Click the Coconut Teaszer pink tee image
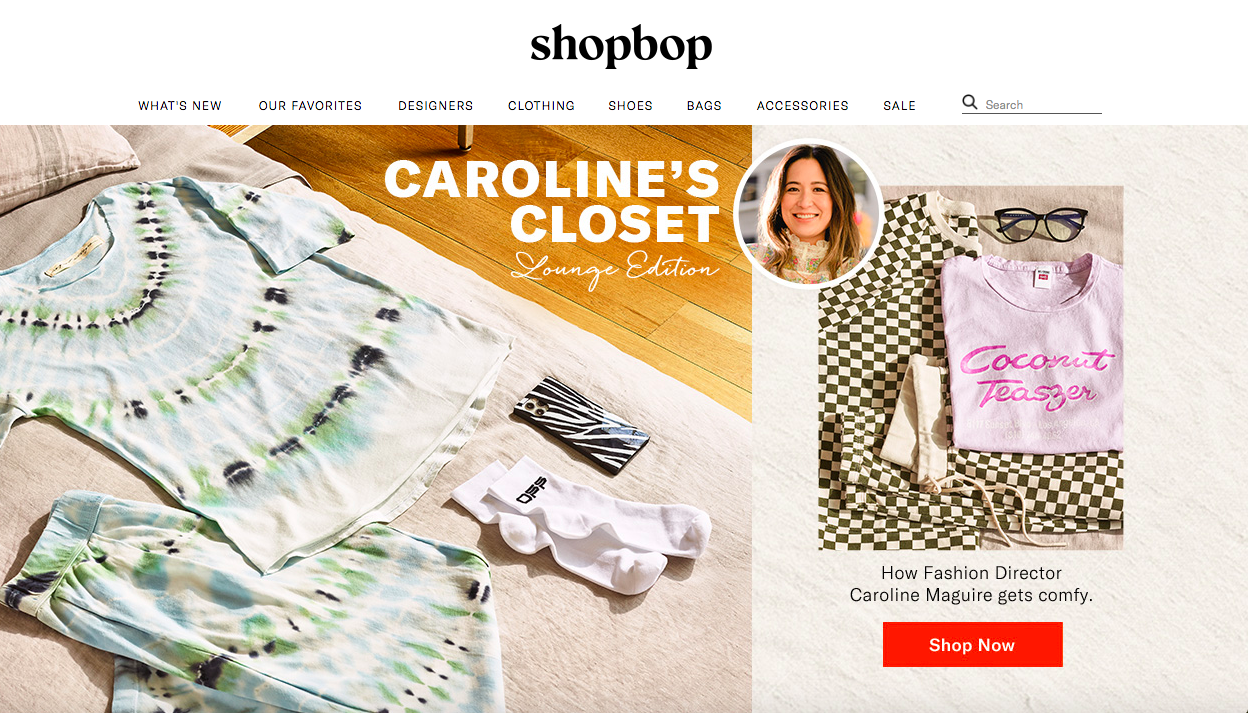The image size is (1248, 713). [x=1032, y=353]
